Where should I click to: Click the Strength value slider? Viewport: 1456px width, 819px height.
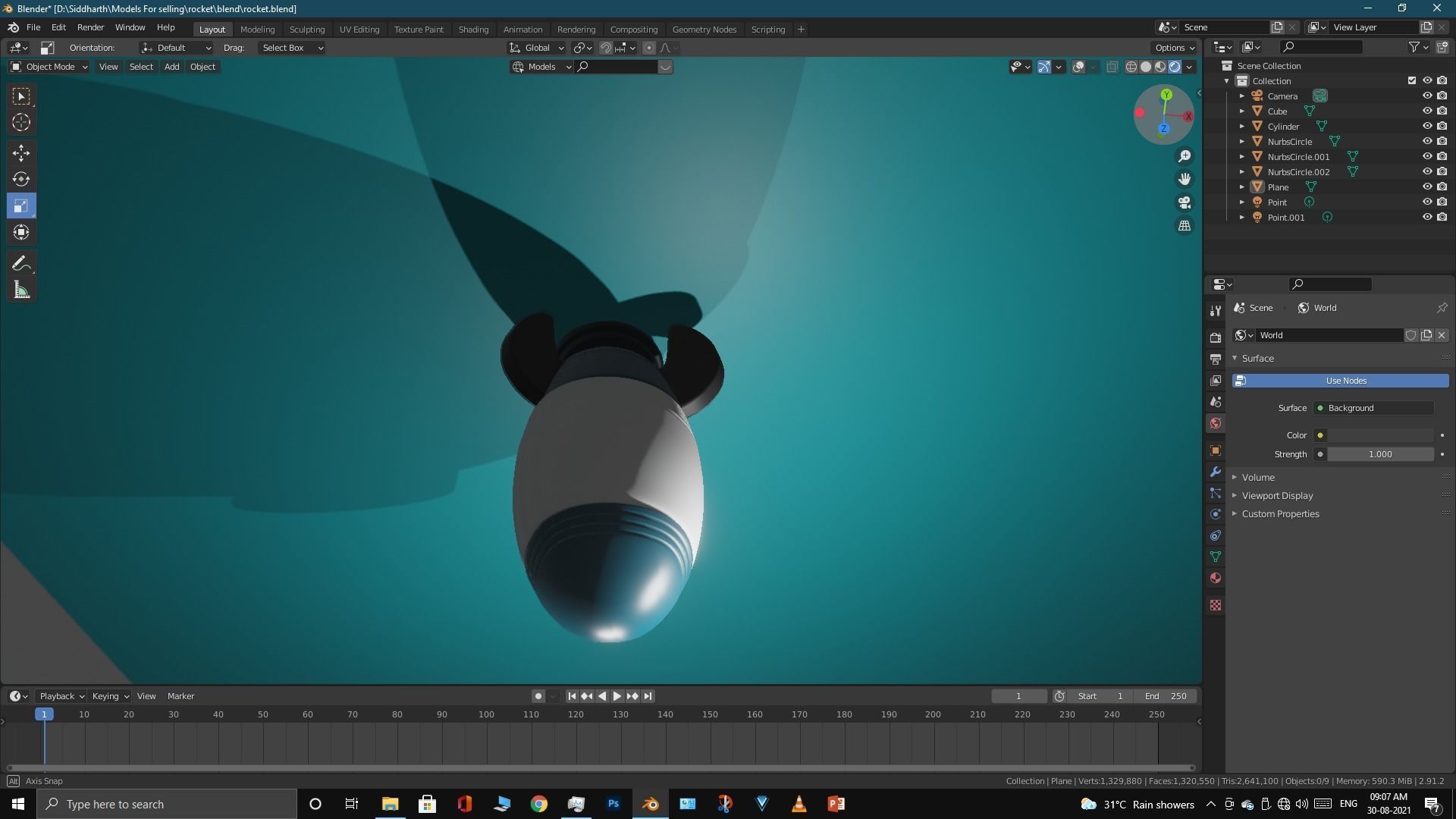tap(1379, 454)
